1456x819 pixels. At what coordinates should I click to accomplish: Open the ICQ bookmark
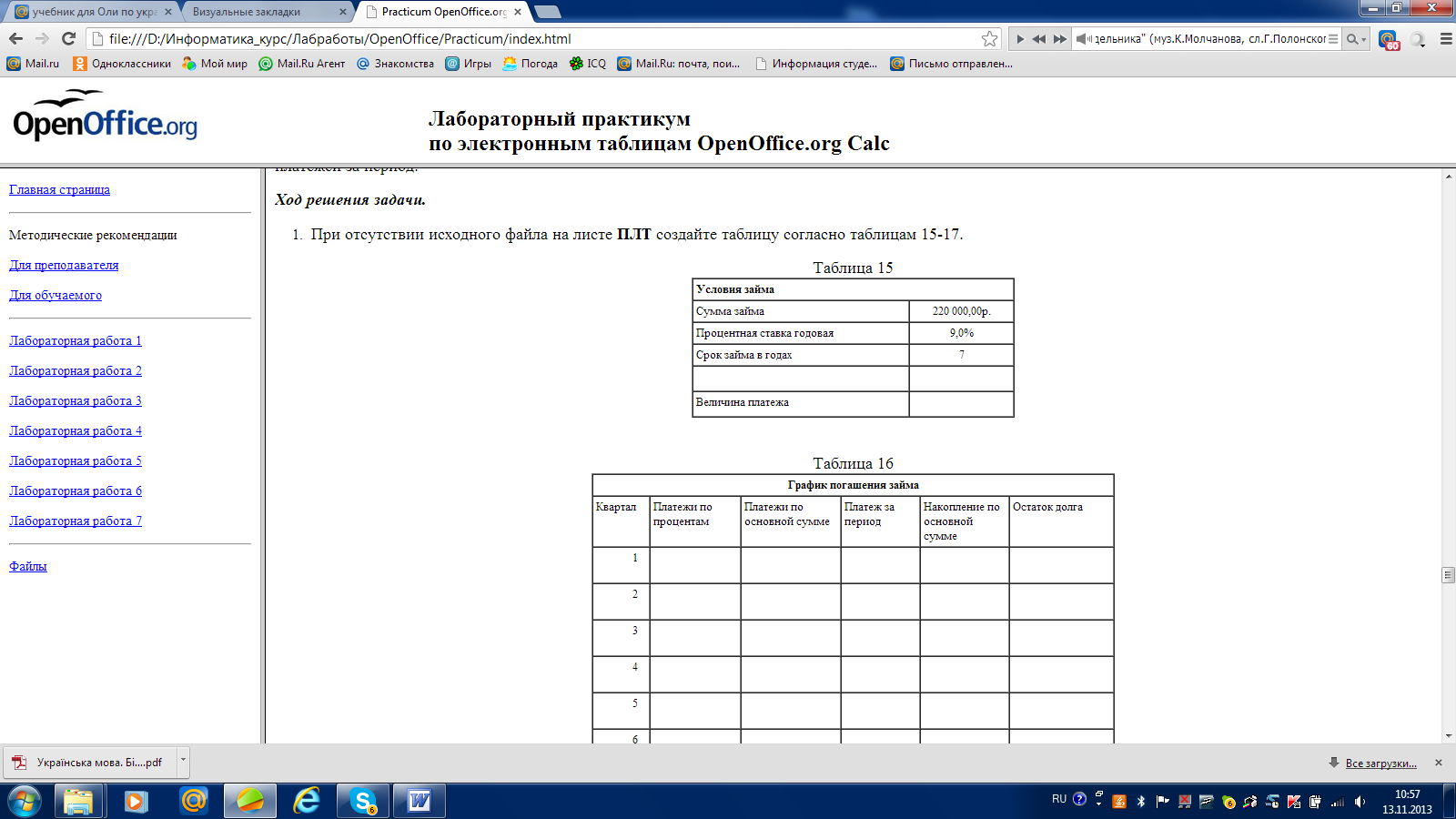pos(588,64)
